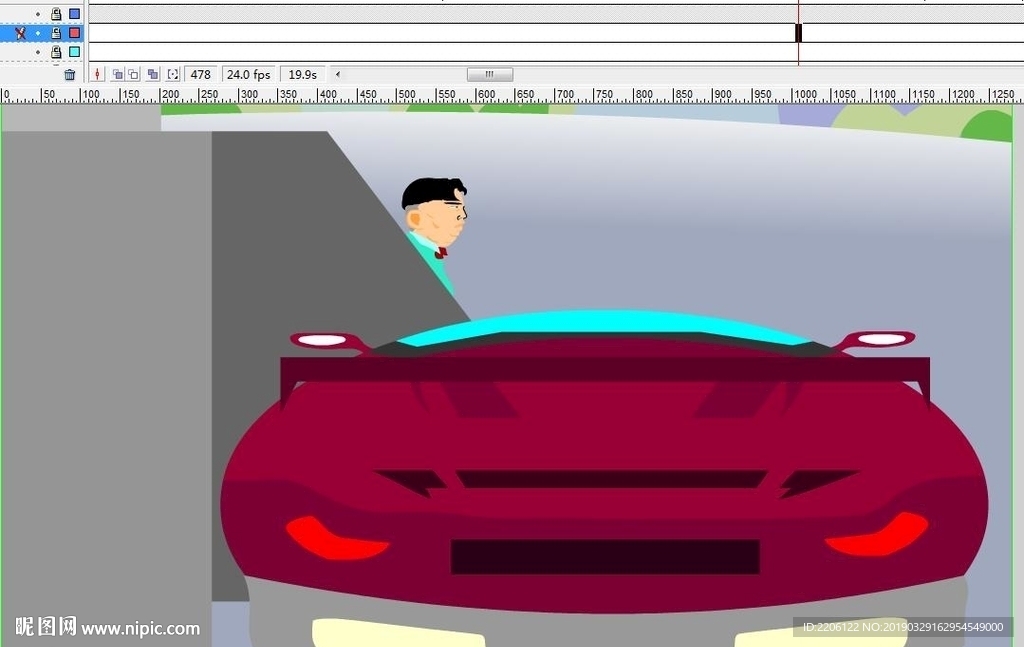Click elapsed time 19.9s readout
1024x647 pixels.
pyautogui.click(x=303, y=74)
